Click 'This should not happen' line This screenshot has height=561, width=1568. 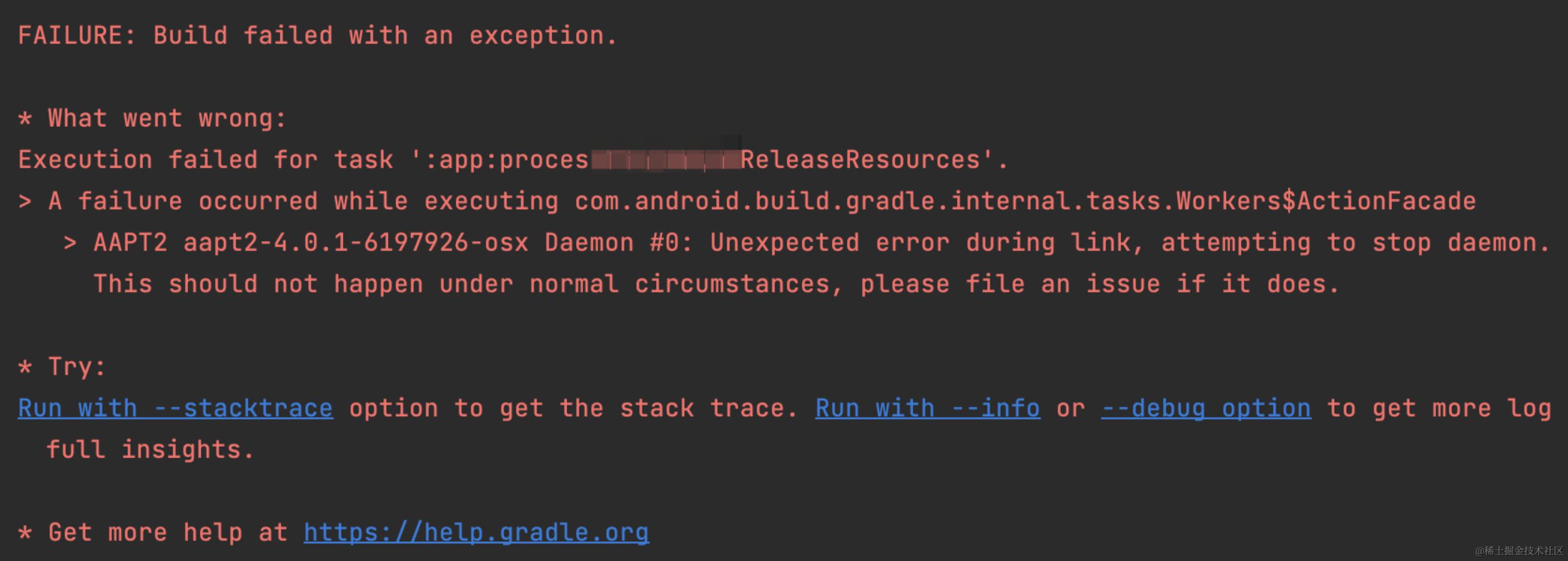pyautogui.click(x=258, y=284)
